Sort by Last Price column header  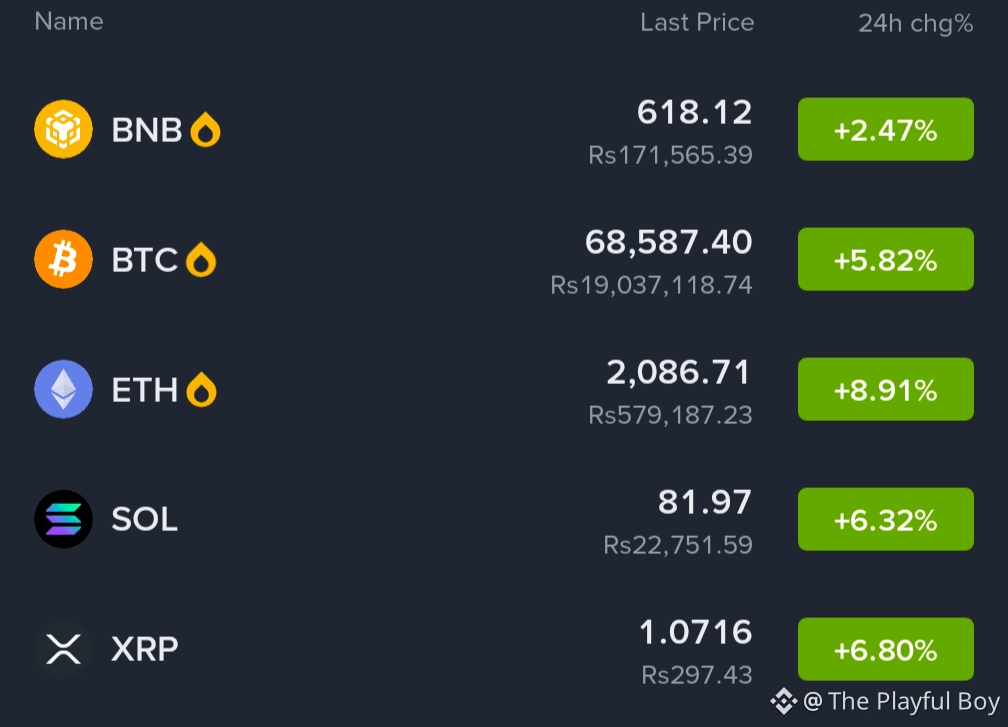coord(697,22)
